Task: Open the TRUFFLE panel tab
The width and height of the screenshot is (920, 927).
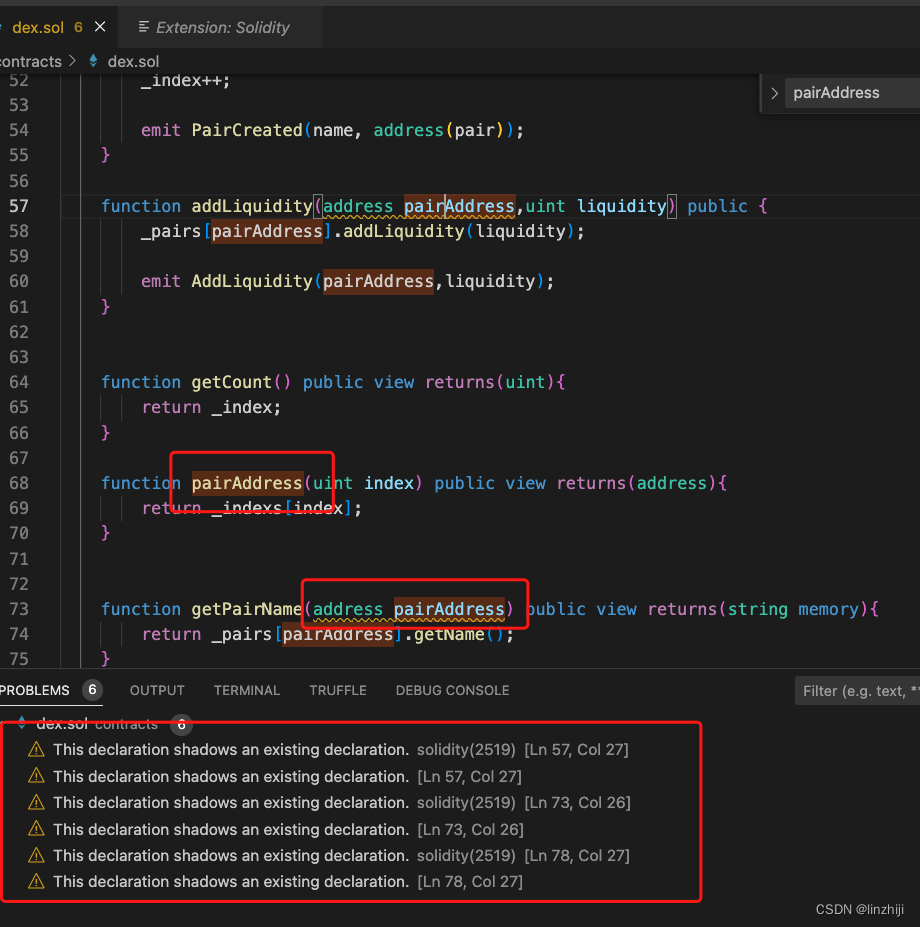Action: click(337, 690)
